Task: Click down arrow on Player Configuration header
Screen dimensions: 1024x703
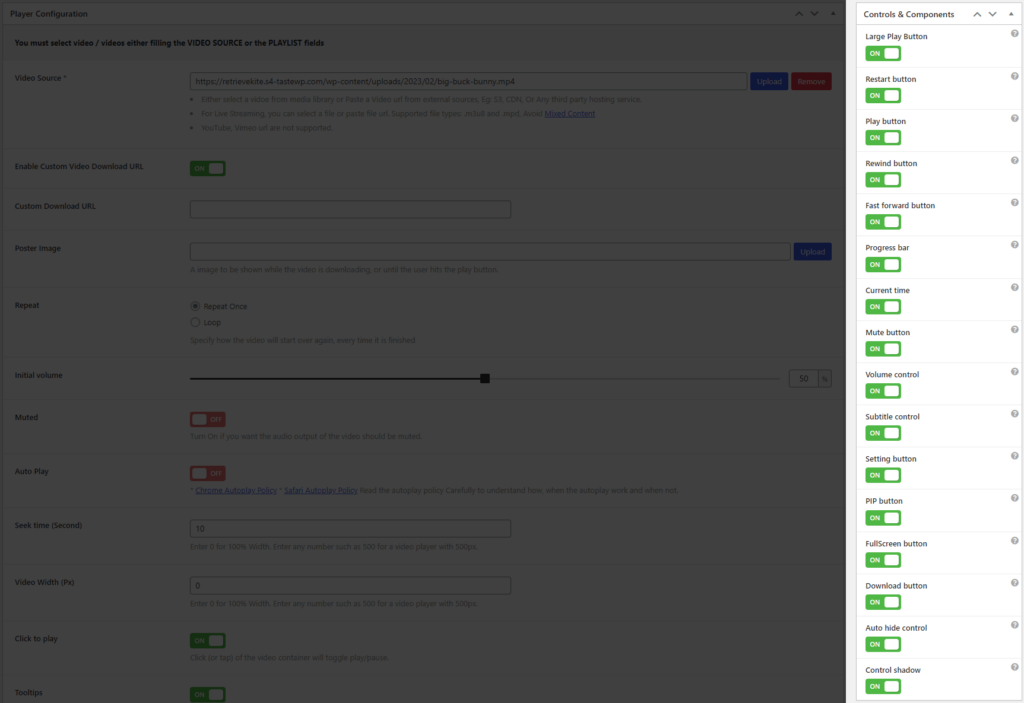Action: pos(814,14)
